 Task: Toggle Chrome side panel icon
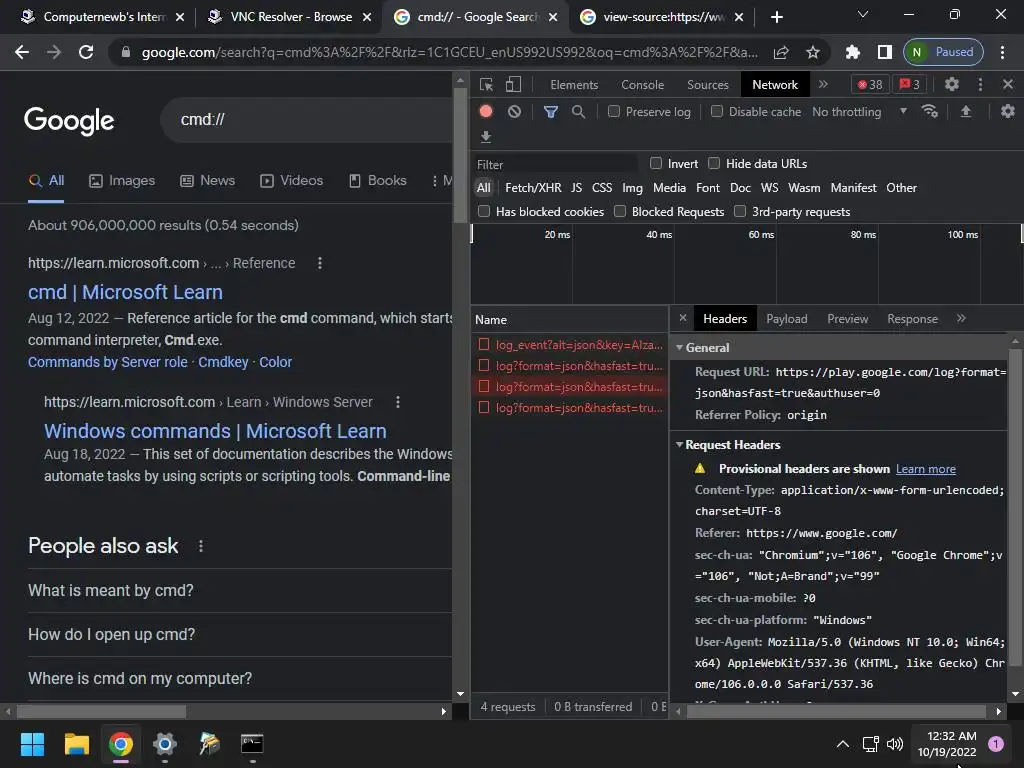click(x=884, y=52)
